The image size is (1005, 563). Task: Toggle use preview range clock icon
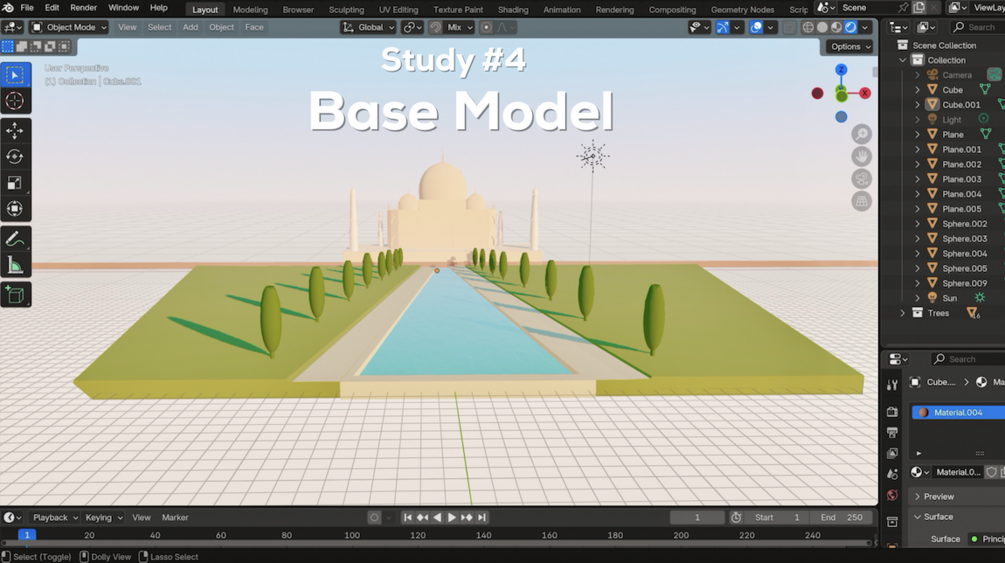tap(736, 517)
